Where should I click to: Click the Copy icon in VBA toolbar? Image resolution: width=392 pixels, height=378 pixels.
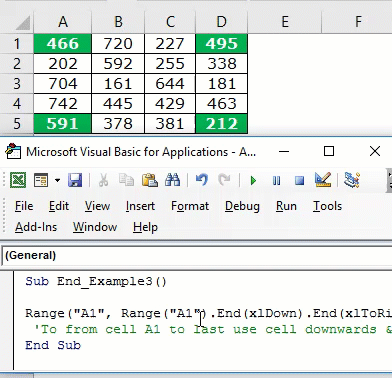[x=127, y=181]
